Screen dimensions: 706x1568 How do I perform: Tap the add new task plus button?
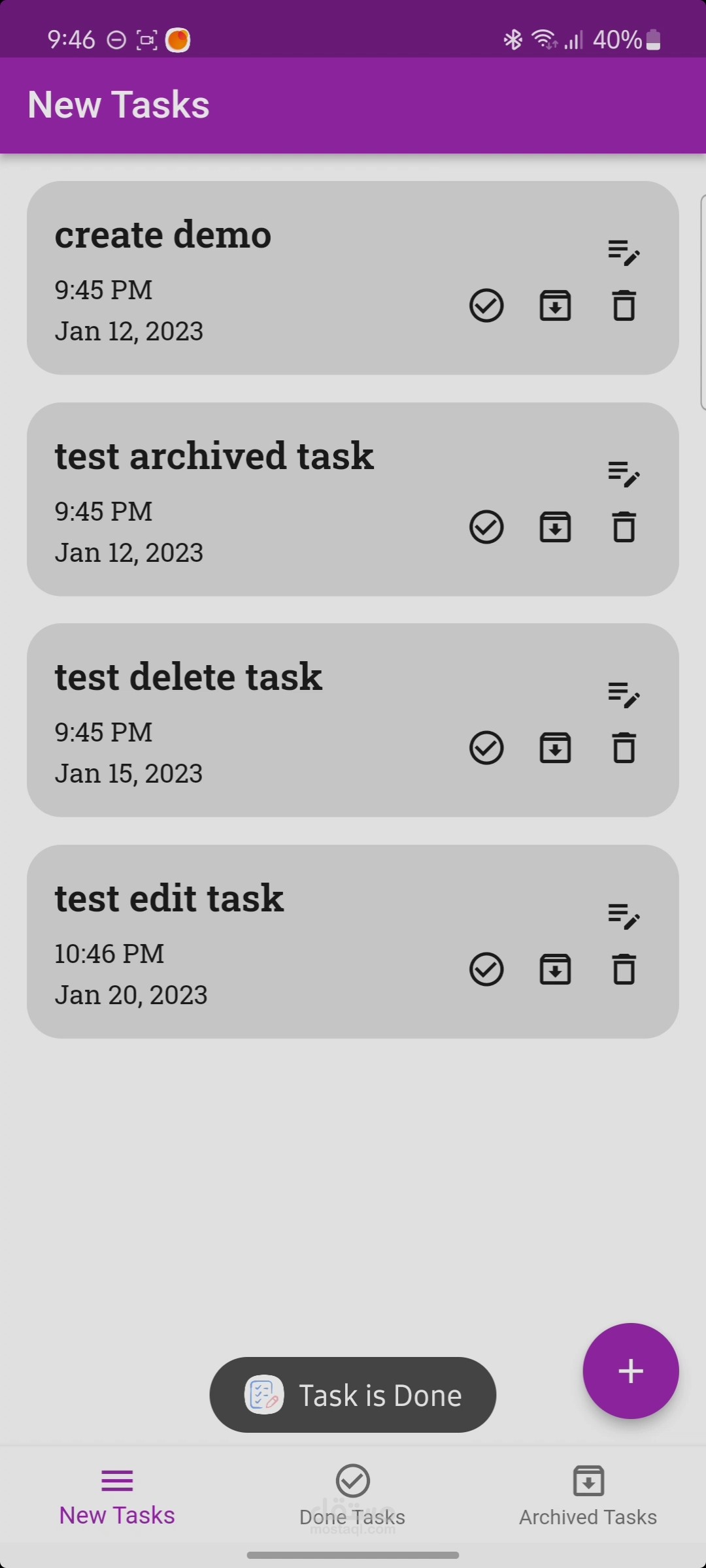pyautogui.click(x=630, y=1371)
